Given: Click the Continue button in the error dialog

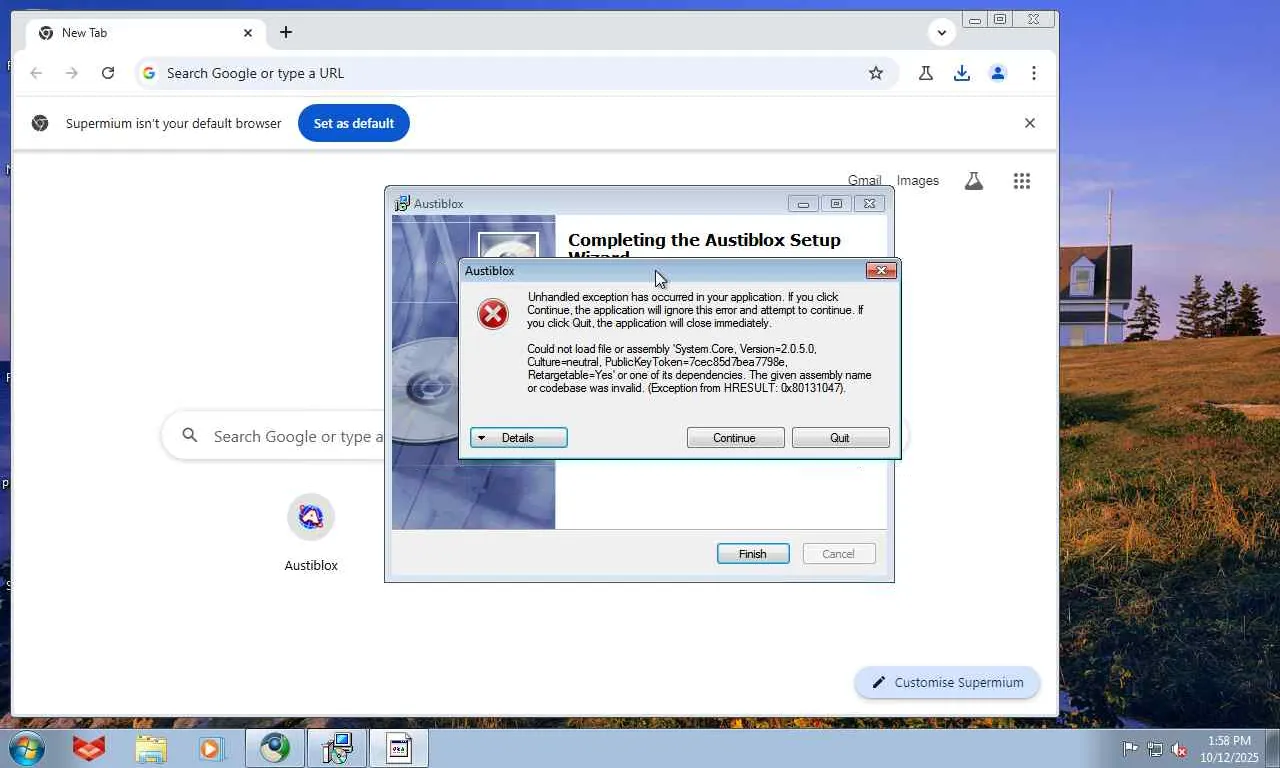Looking at the screenshot, I should (x=735, y=438).
